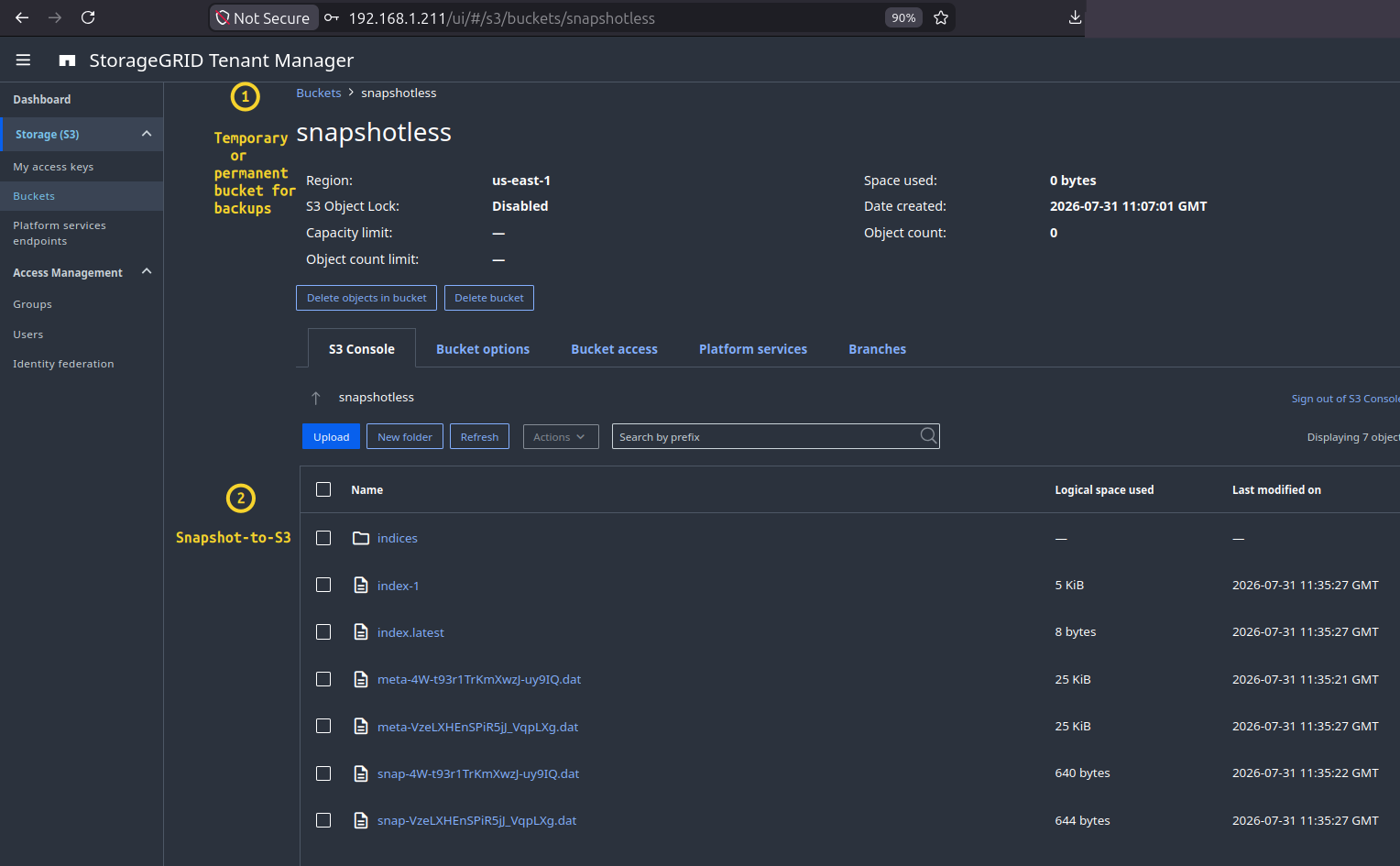This screenshot has height=866, width=1400.
Task: Go back with the browser back arrow
Action: pos(22,17)
